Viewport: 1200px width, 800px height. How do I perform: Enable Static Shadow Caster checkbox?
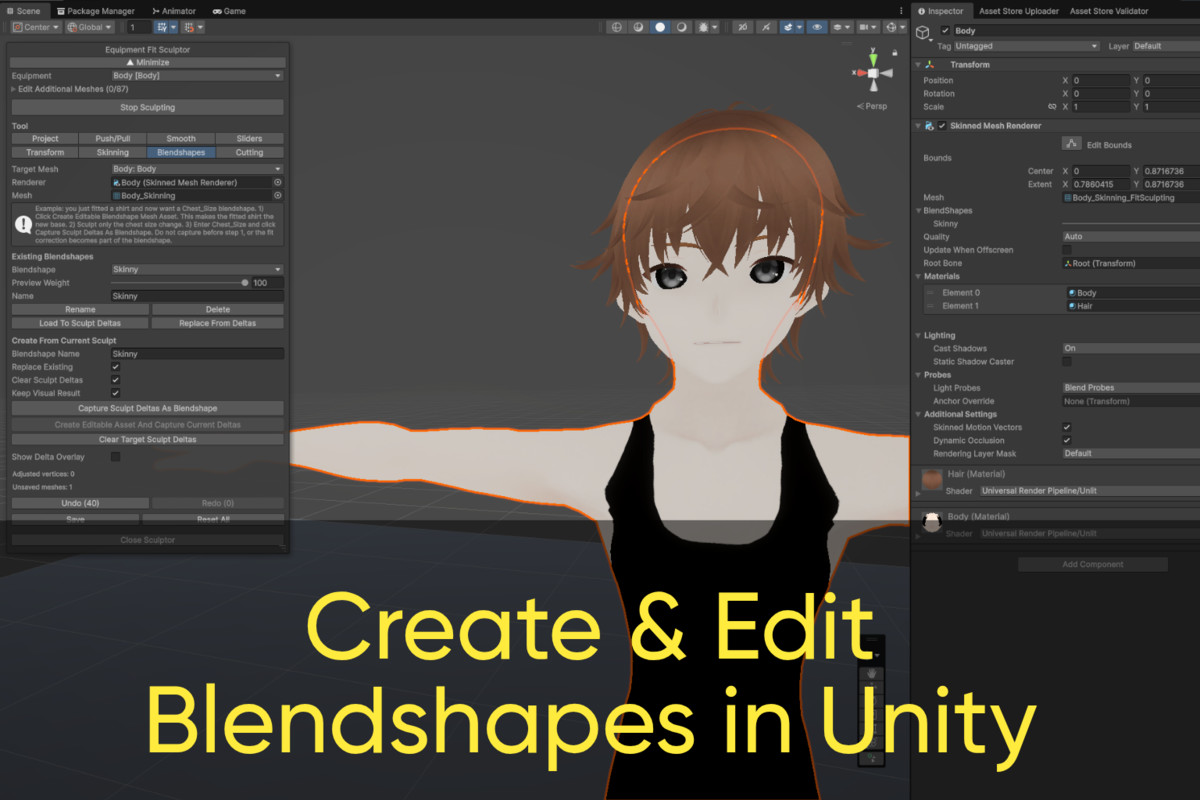[1067, 361]
